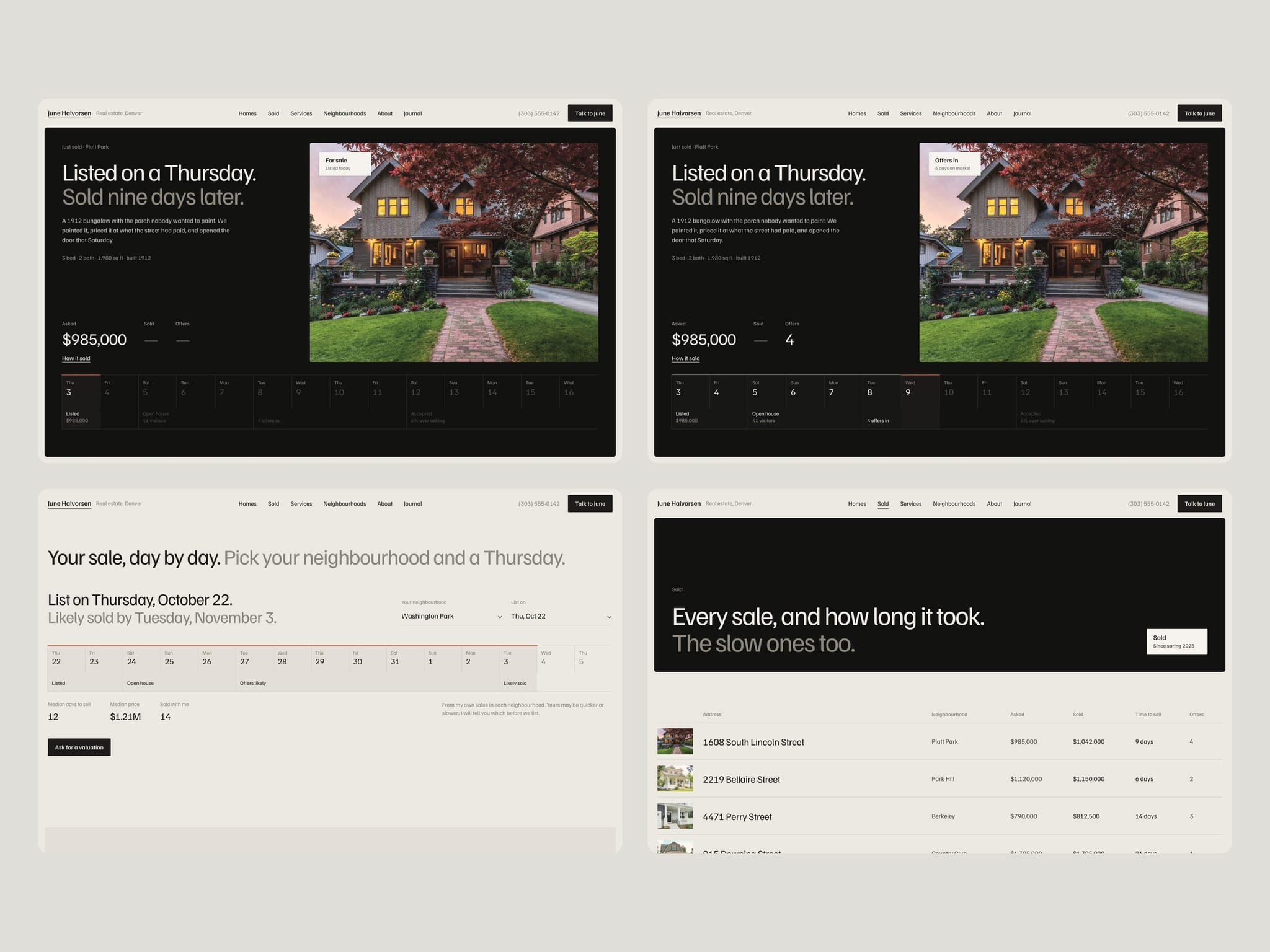The width and height of the screenshot is (1270, 952).
Task: Click 'Talk to June' on the 'For sale' screen
Action: pos(590,113)
